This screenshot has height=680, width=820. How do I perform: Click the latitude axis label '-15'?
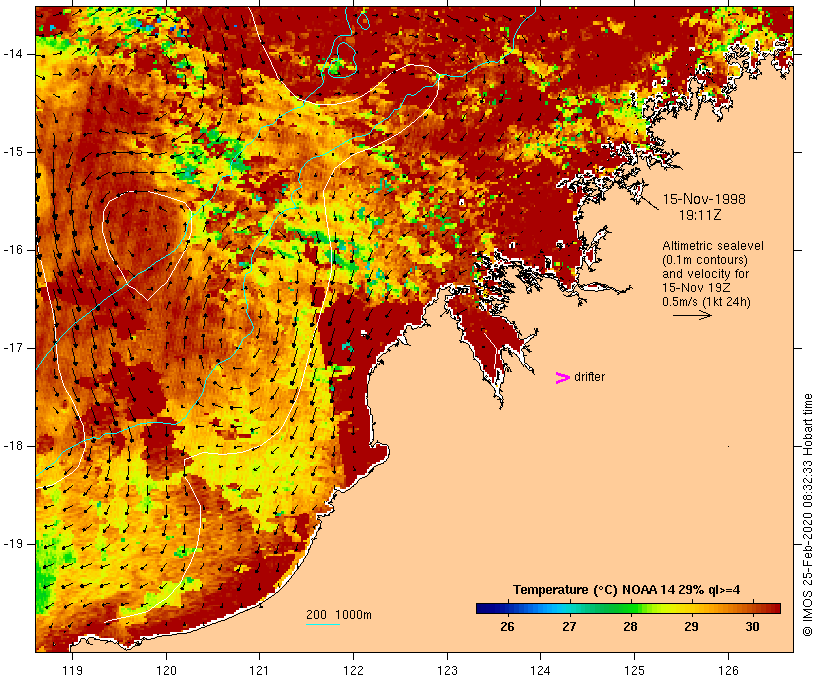13,152
